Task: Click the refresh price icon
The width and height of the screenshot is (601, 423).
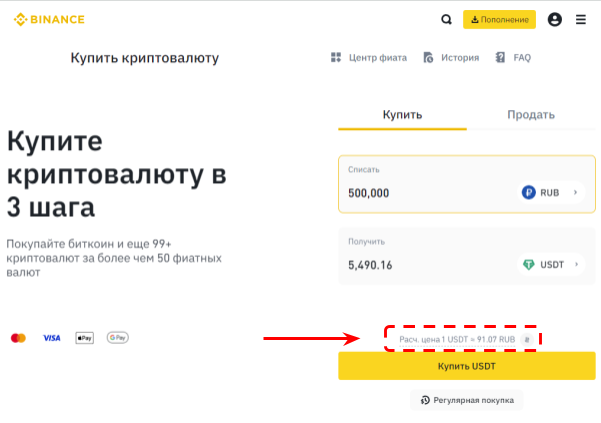Action: point(528,340)
